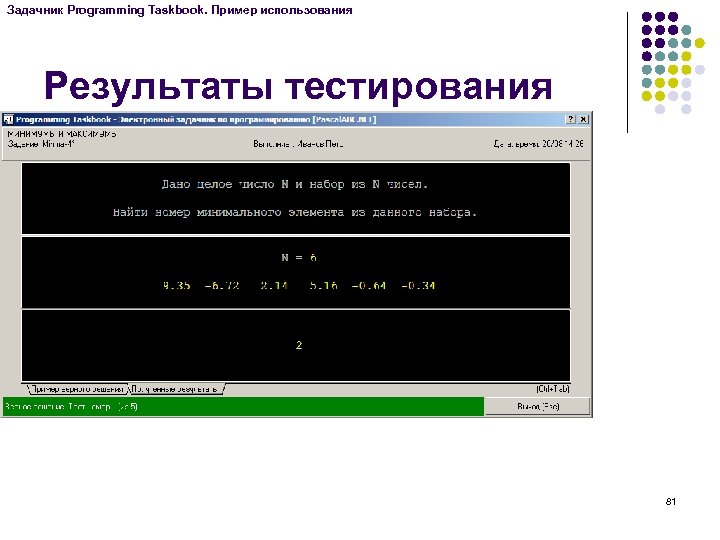Click the 'МИНИМУМЫ И МАКСИМУМЫ' topic label
Viewport: 720px width, 540px height.
[x=62, y=134]
